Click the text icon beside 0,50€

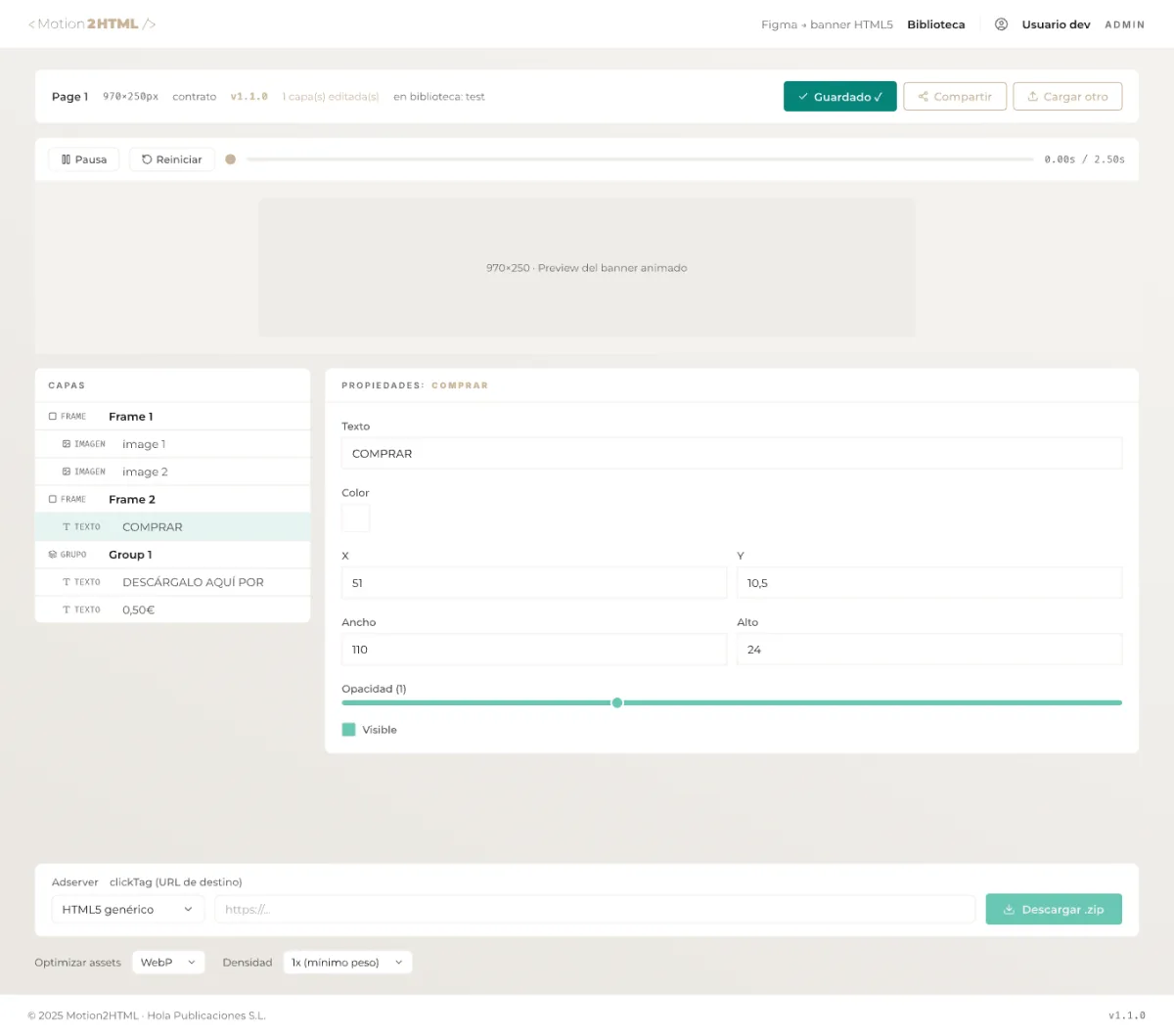point(67,609)
